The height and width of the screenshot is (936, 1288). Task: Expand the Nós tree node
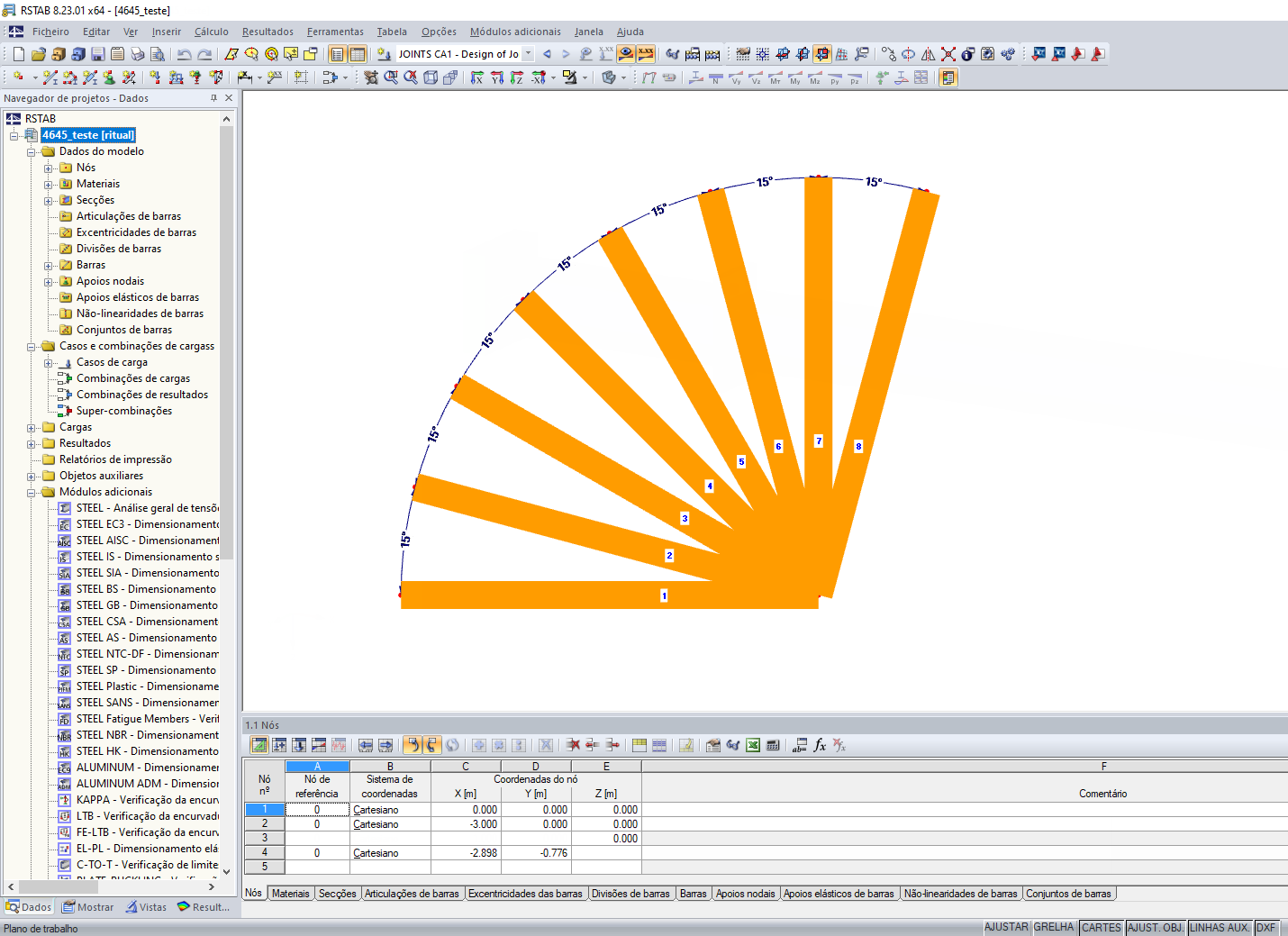49,168
